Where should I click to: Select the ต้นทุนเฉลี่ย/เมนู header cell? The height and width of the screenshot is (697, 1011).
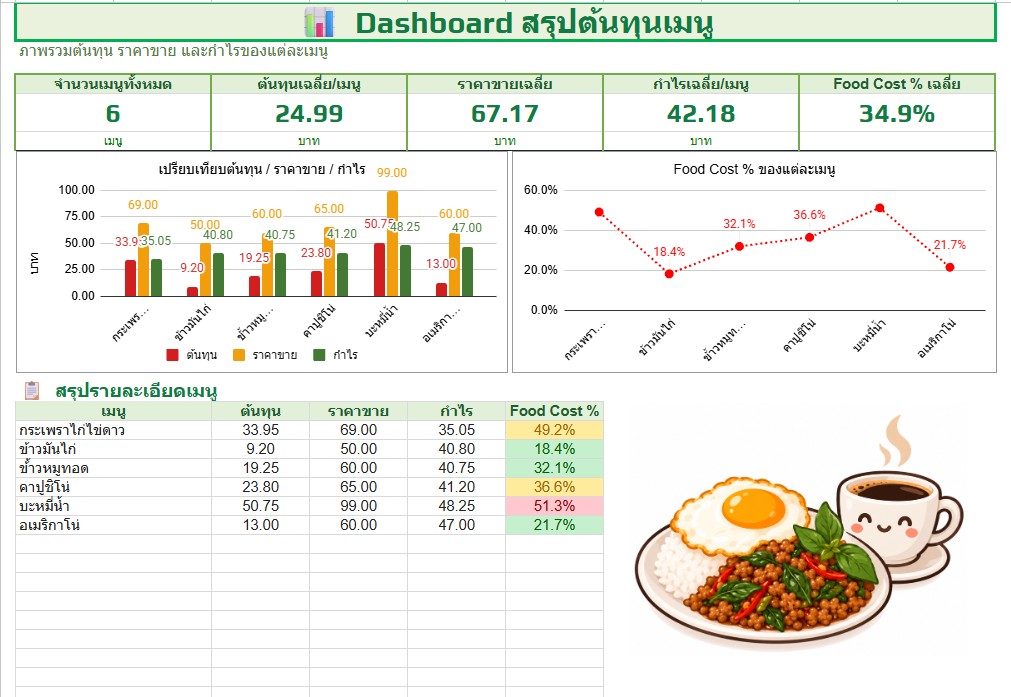(309, 84)
